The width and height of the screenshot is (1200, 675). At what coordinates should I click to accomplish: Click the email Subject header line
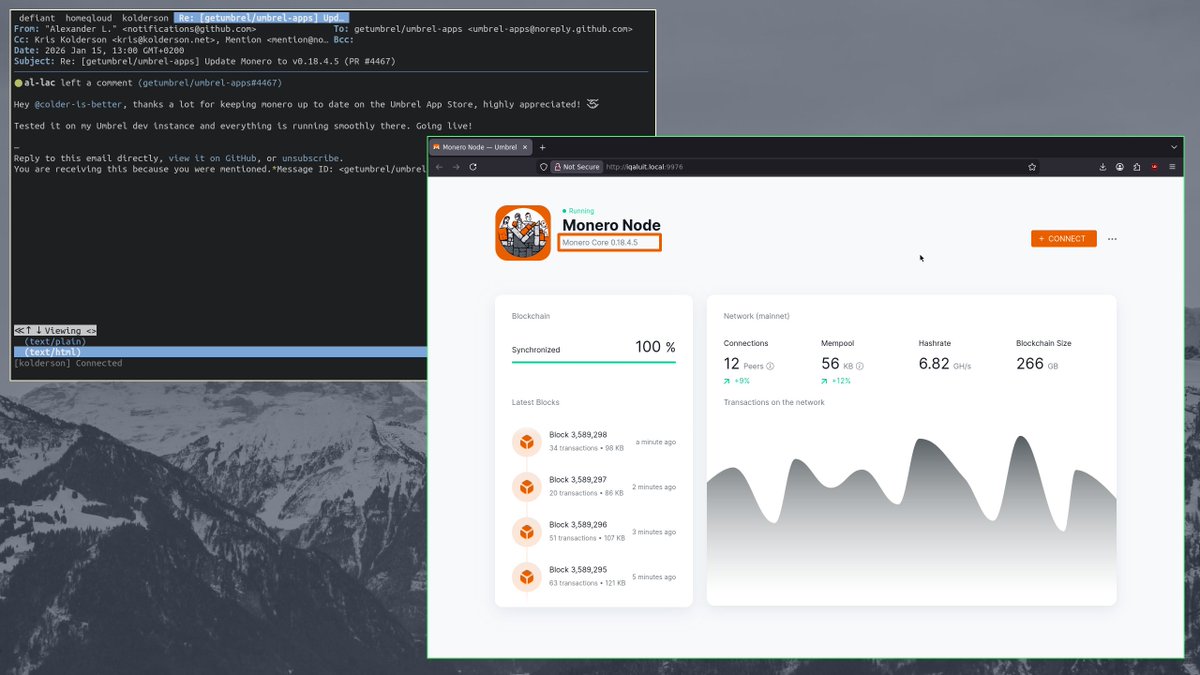(x=204, y=61)
